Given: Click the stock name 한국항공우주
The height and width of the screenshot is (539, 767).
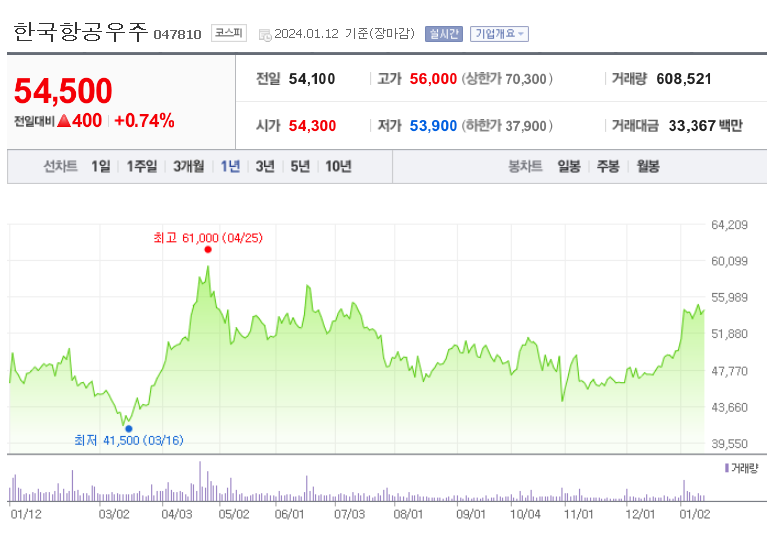Looking at the screenshot, I should coord(80,32).
